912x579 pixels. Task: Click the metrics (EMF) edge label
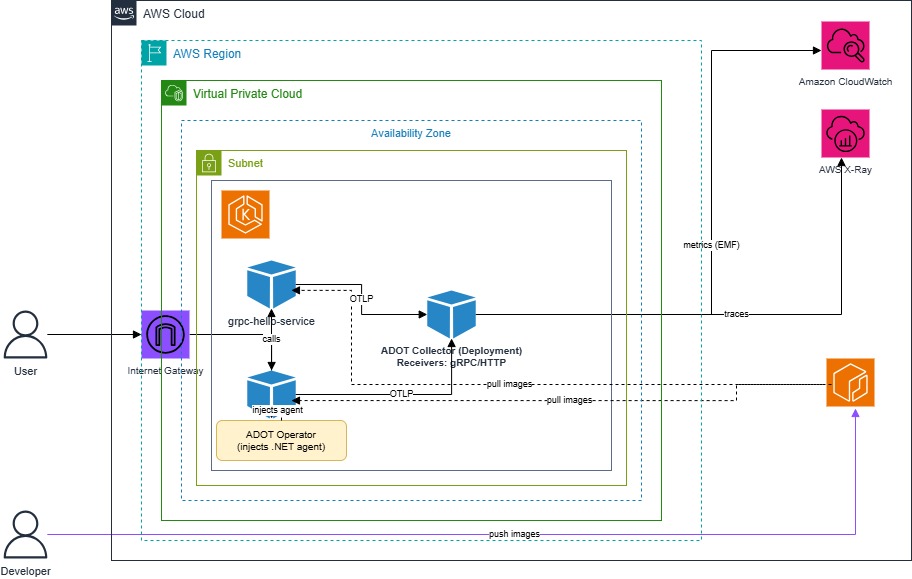[711, 245]
